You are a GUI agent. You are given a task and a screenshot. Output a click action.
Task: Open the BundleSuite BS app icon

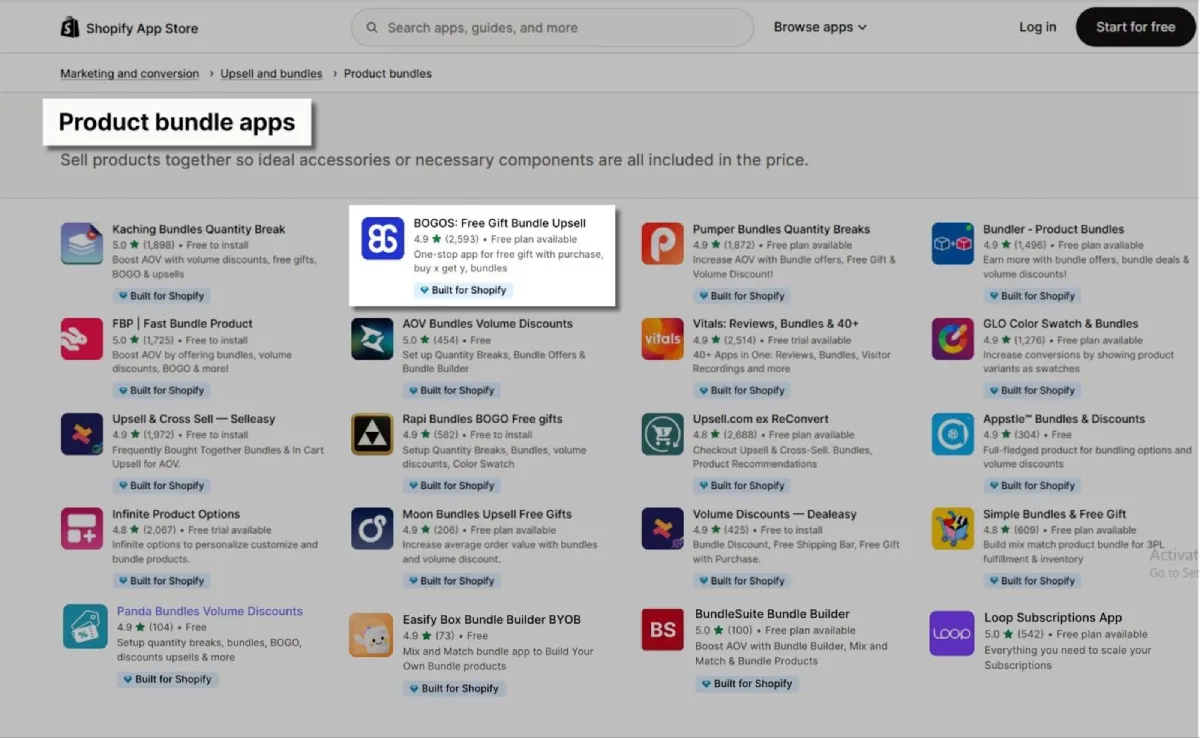pos(662,630)
